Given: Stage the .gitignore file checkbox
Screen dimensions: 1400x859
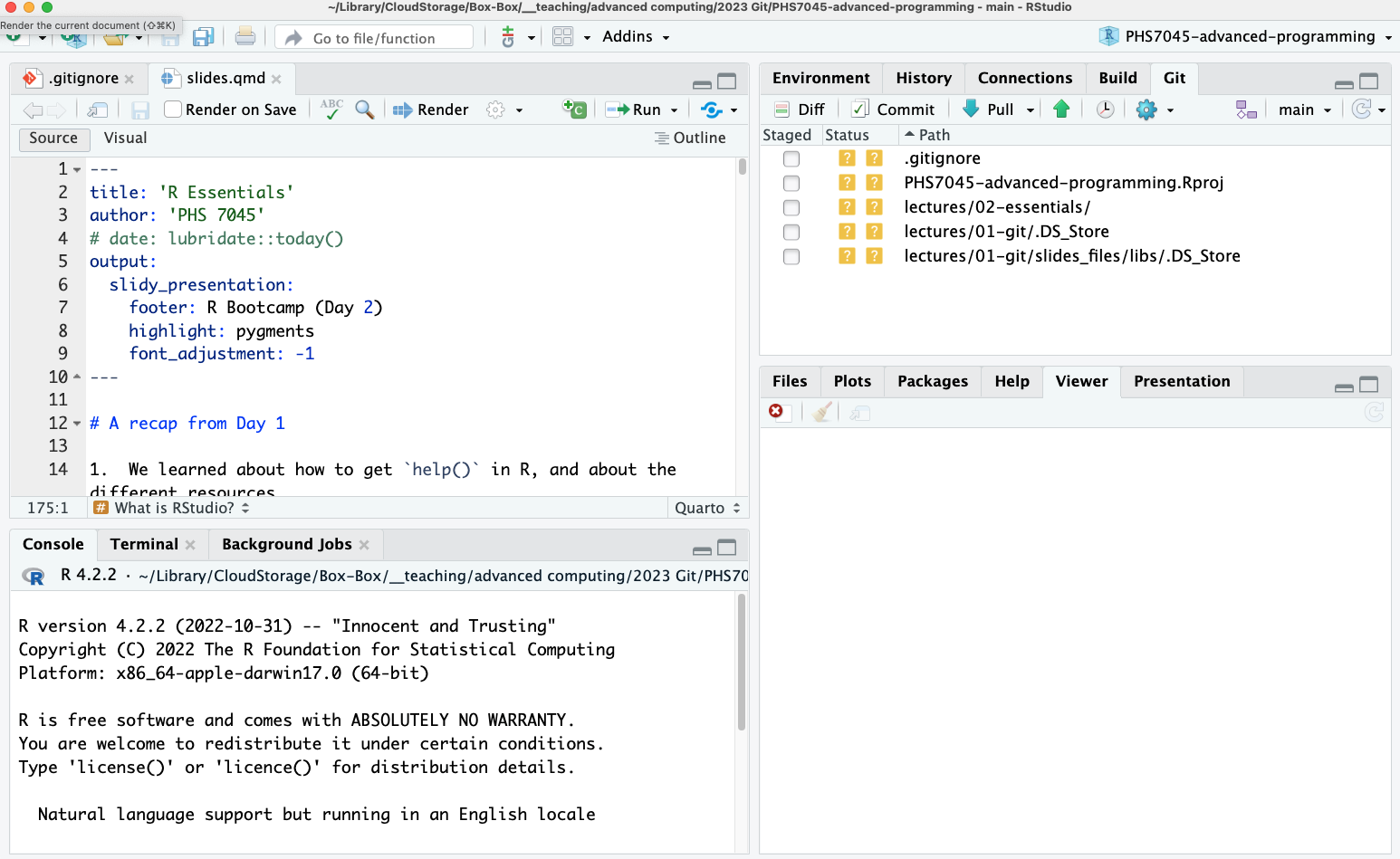Looking at the screenshot, I should 791,158.
